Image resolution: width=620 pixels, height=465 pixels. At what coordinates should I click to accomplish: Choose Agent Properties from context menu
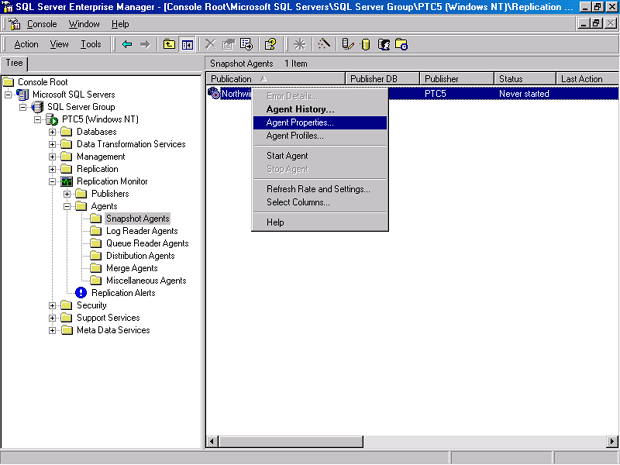(x=300, y=122)
